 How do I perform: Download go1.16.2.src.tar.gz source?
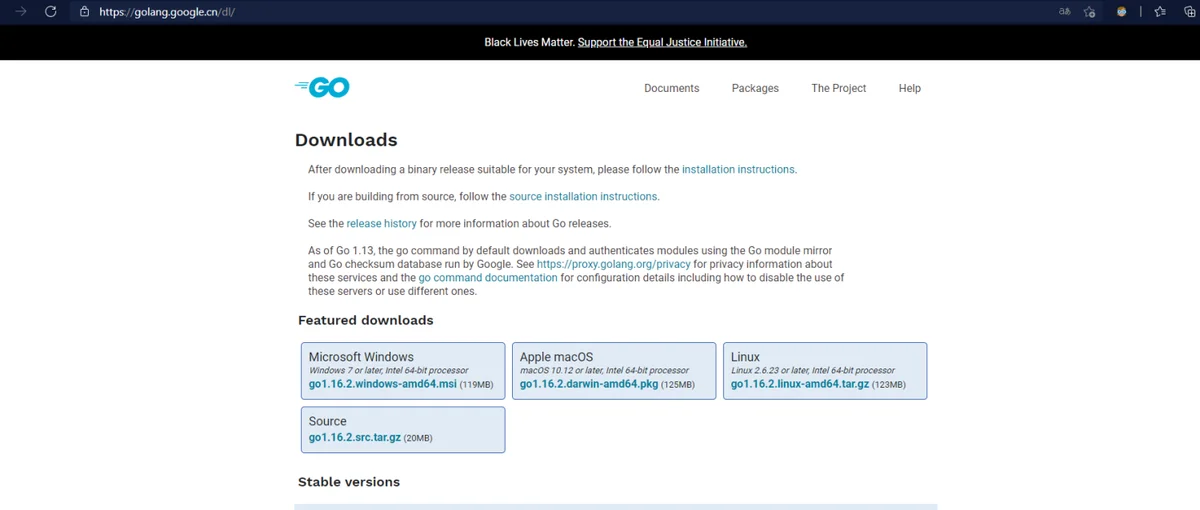(x=355, y=438)
